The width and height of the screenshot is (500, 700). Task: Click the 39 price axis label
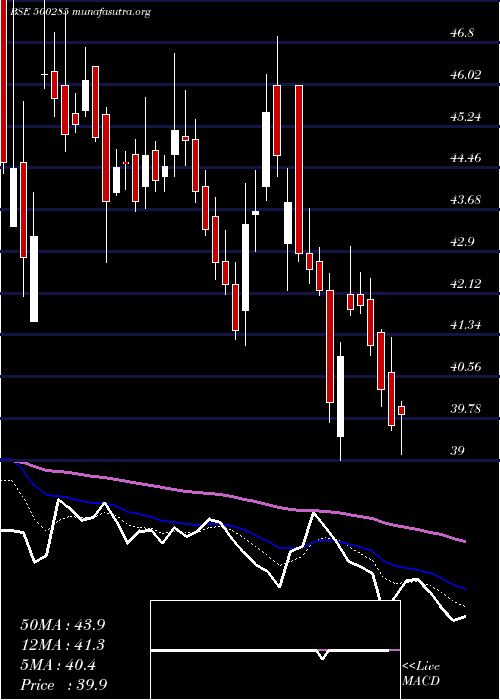tap(458, 450)
